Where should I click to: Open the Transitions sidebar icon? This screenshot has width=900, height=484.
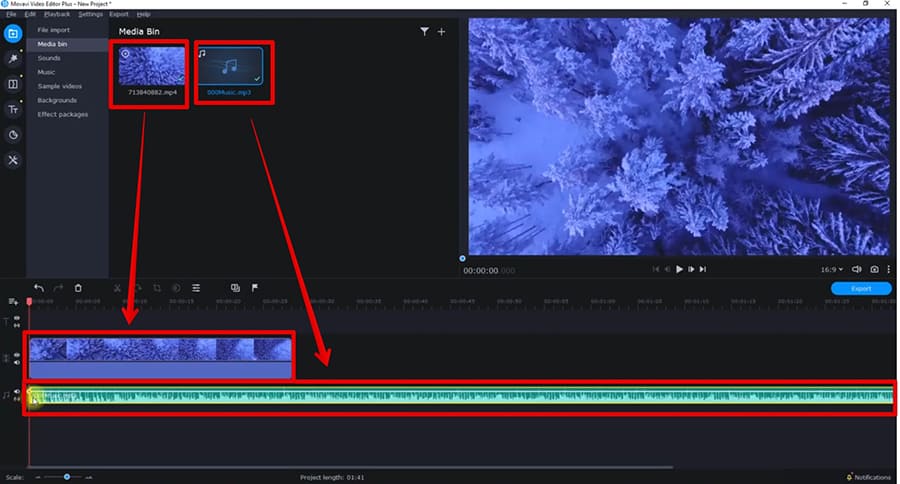tap(13, 84)
